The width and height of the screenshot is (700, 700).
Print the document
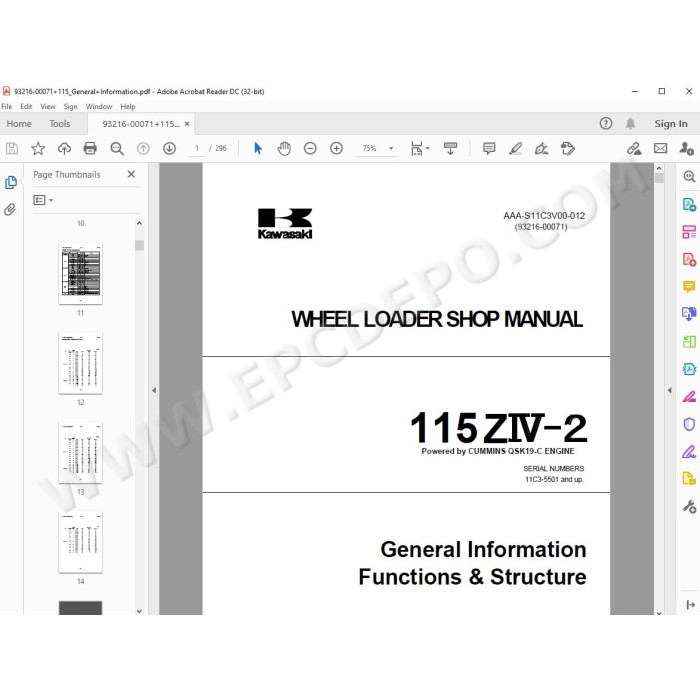point(90,148)
